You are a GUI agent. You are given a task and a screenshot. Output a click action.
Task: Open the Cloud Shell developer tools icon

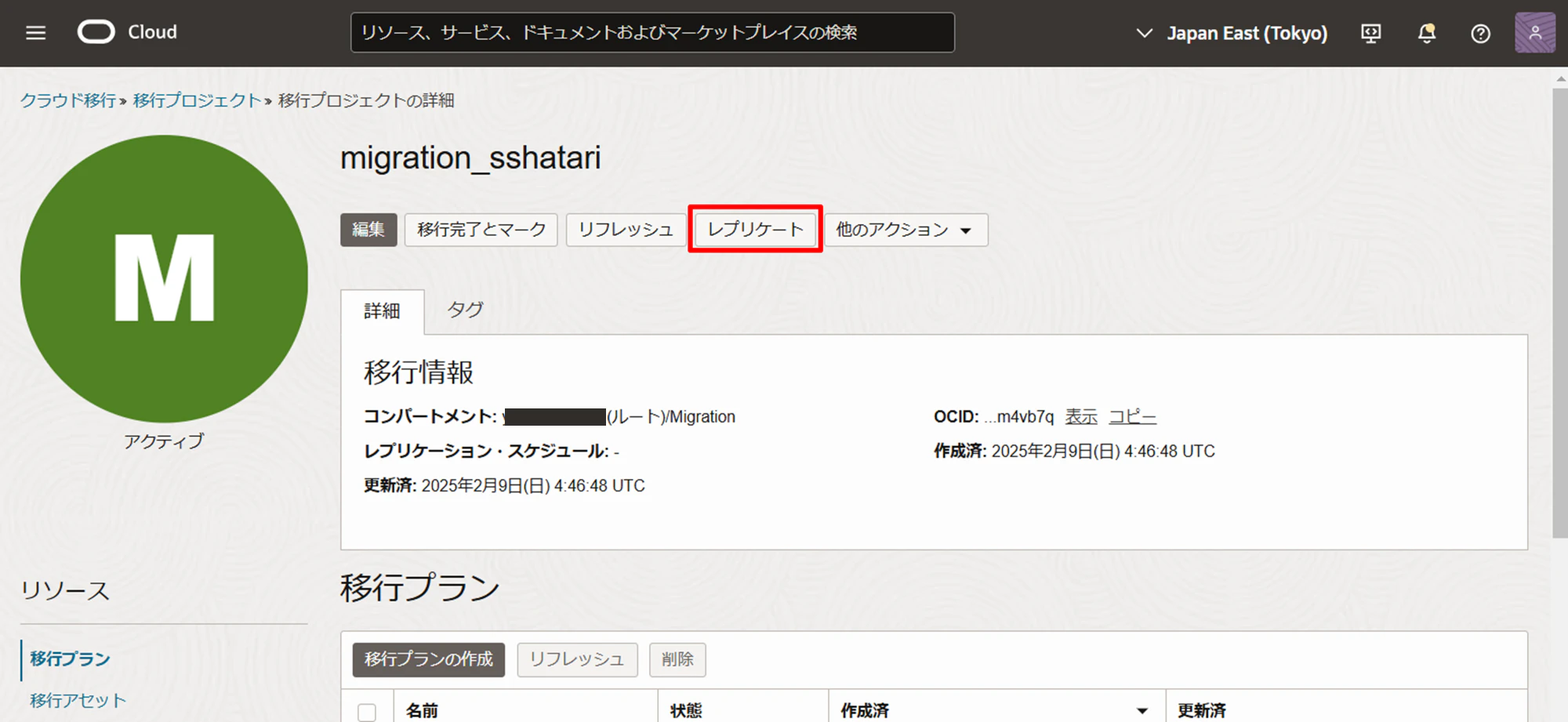[x=1370, y=33]
